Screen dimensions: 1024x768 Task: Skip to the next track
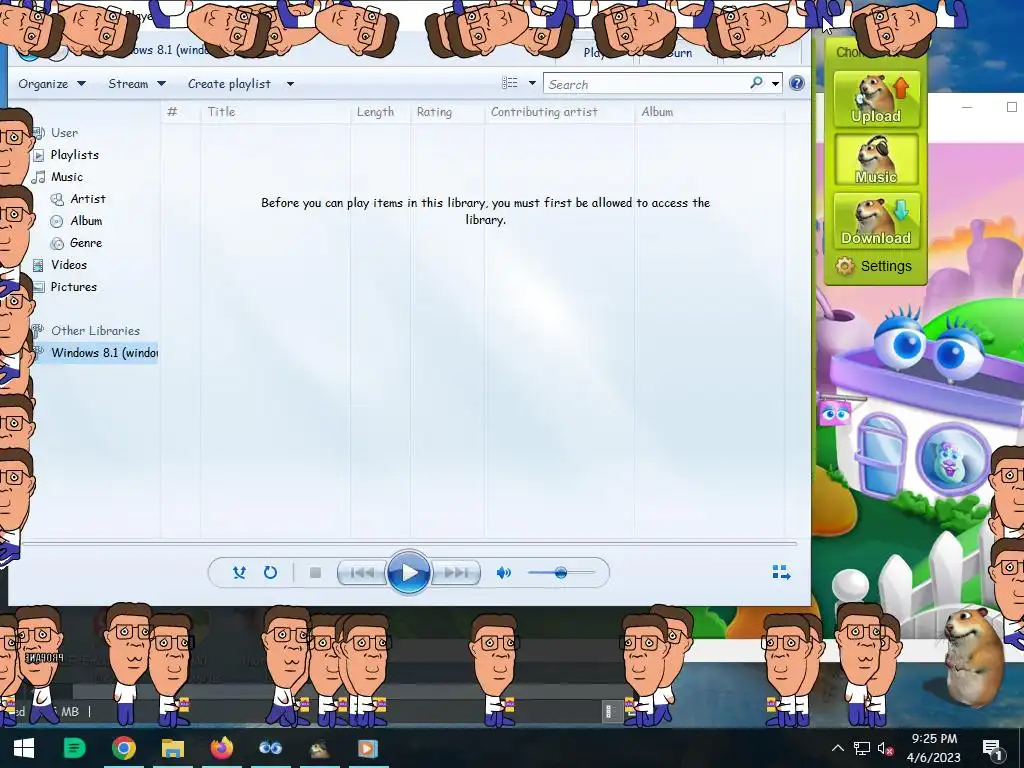(x=456, y=573)
